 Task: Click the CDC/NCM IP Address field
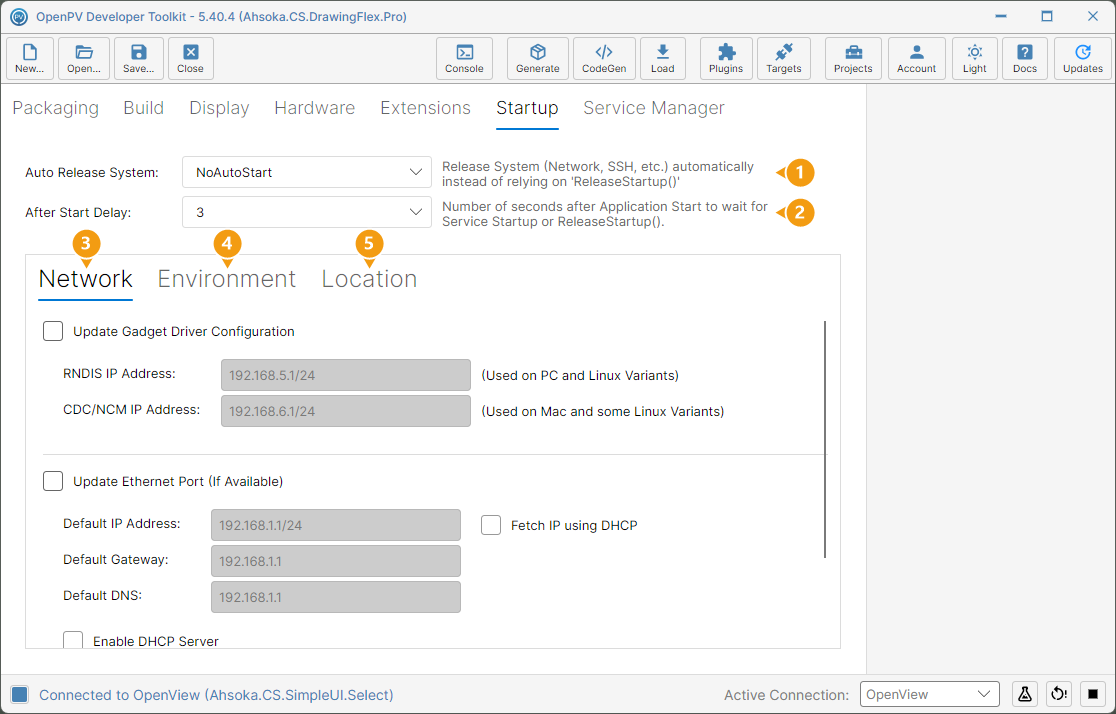[x=346, y=411]
